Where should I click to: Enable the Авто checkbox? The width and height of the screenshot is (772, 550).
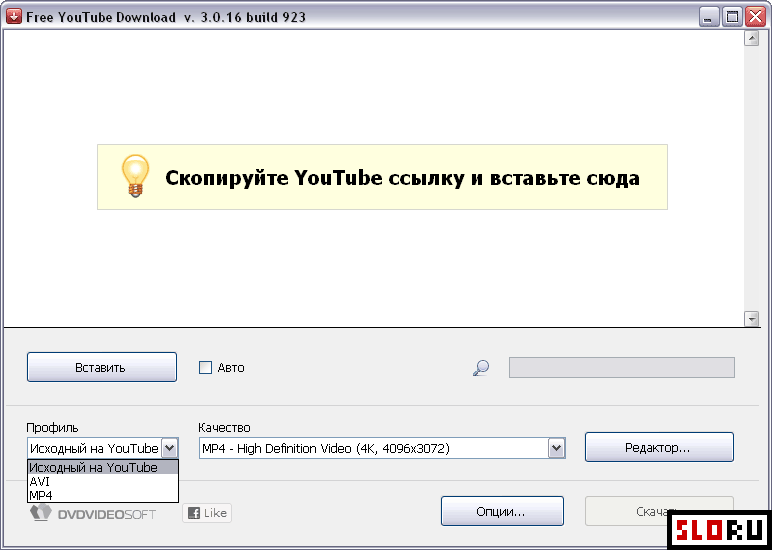click(205, 367)
